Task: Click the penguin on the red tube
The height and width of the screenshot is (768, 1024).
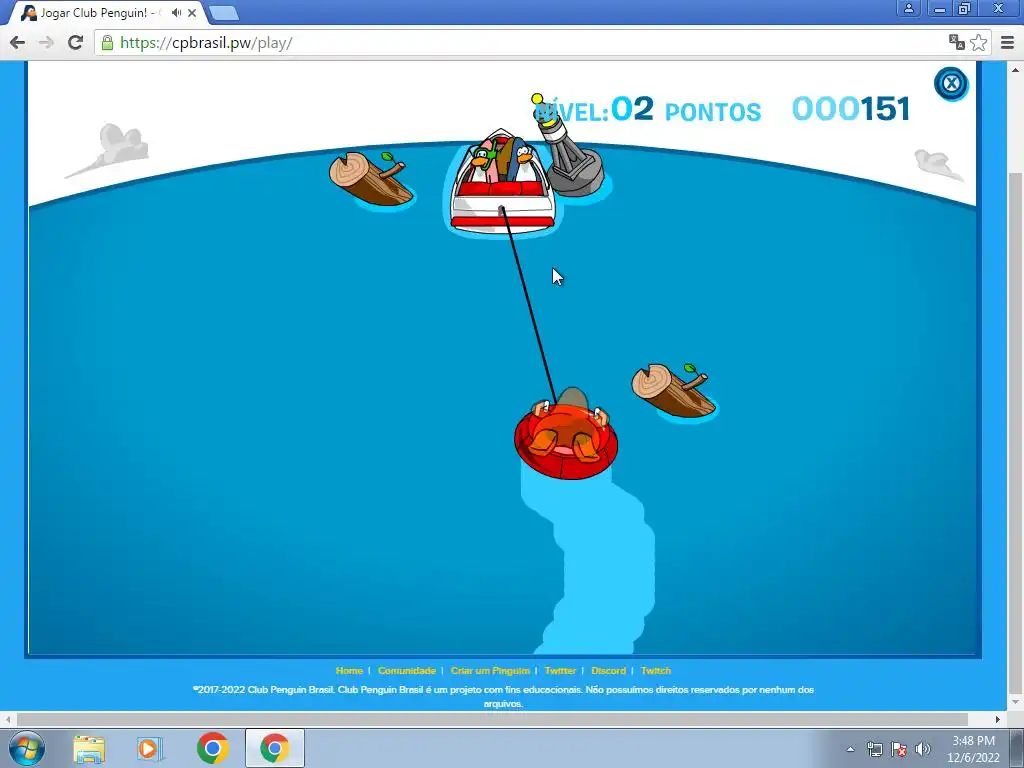Action: tap(566, 434)
